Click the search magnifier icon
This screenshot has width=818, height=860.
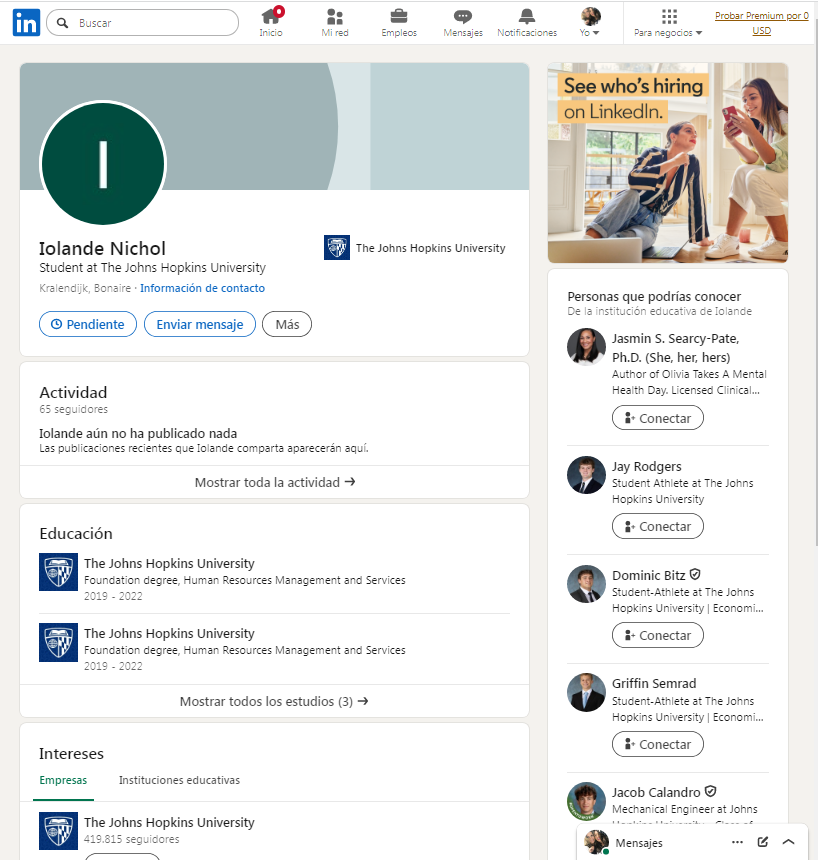tap(63, 23)
